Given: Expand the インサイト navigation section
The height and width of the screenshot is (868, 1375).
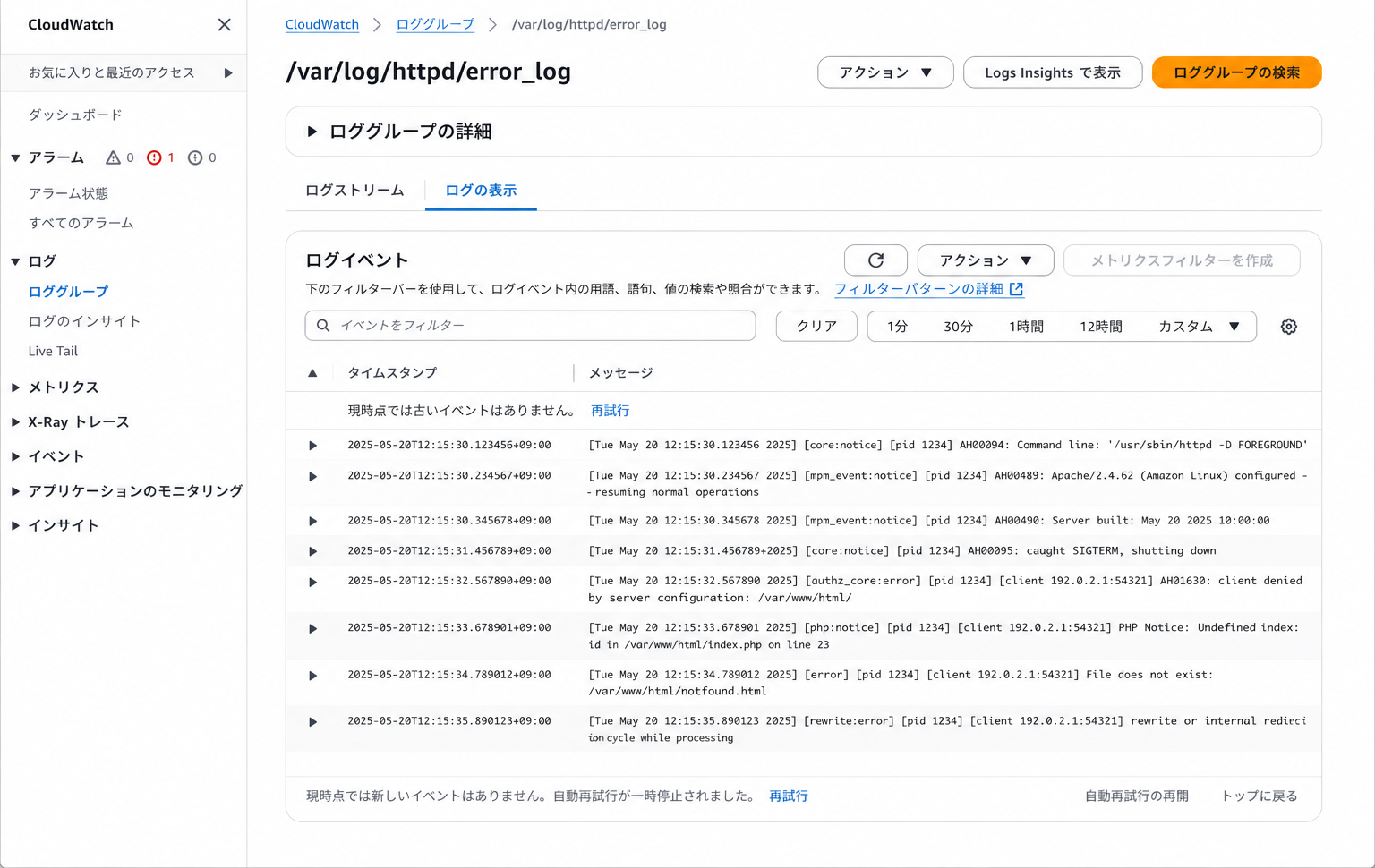Looking at the screenshot, I should 15,526.
